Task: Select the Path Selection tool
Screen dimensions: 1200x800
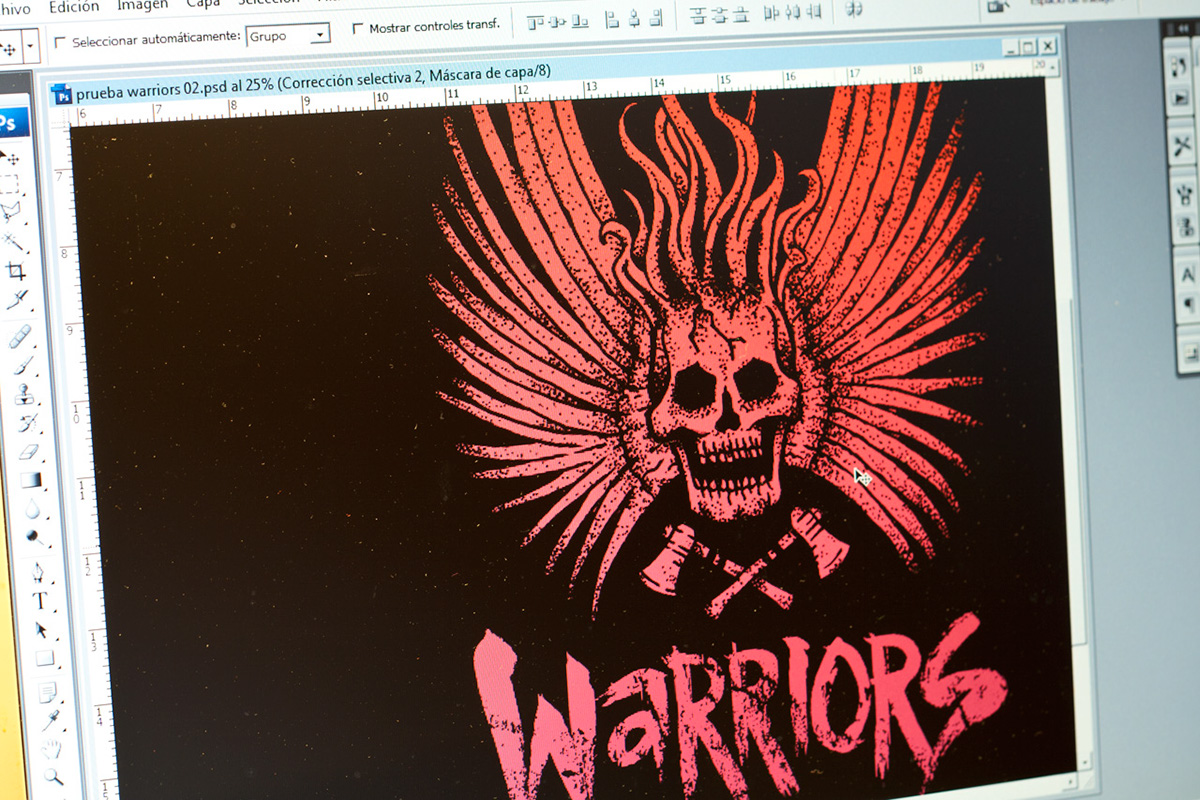Action: tap(42, 630)
